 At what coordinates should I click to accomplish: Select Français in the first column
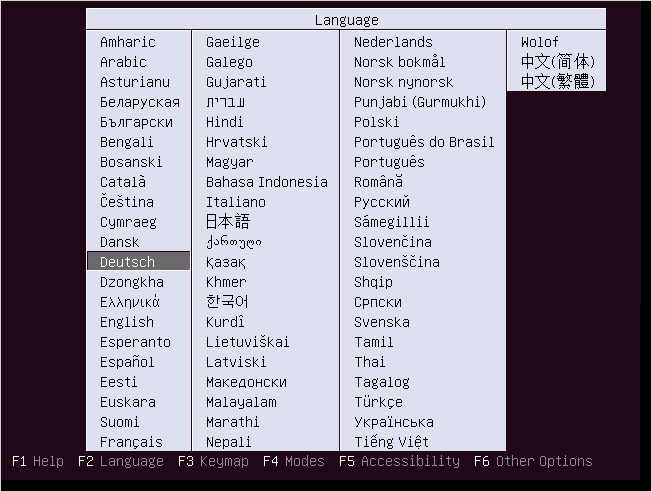point(131,442)
